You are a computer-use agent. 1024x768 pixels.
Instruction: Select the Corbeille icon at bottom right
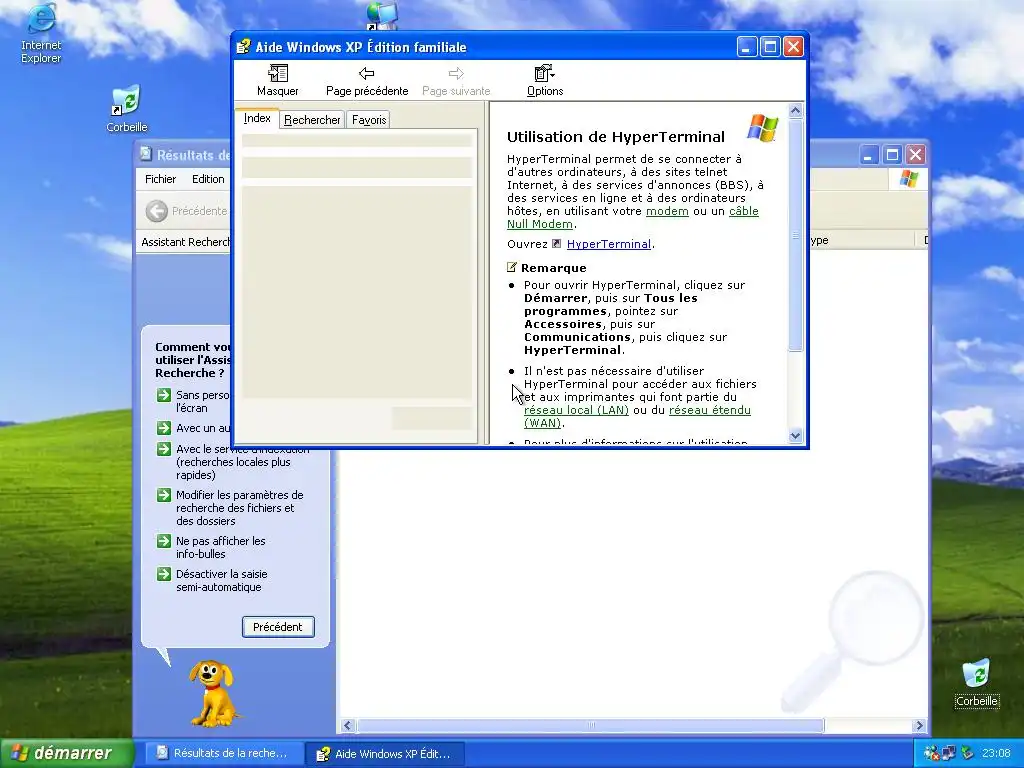click(x=976, y=673)
